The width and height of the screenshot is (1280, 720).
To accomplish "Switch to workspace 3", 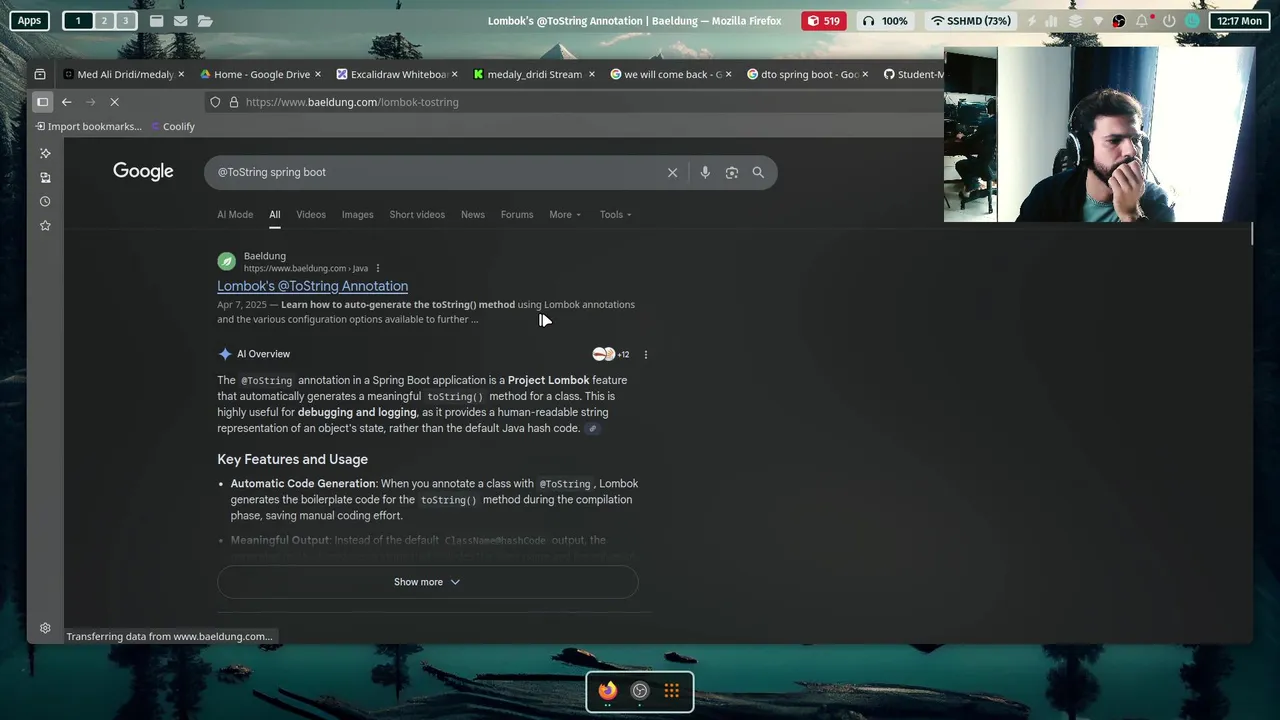I will (x=125, y=20).
